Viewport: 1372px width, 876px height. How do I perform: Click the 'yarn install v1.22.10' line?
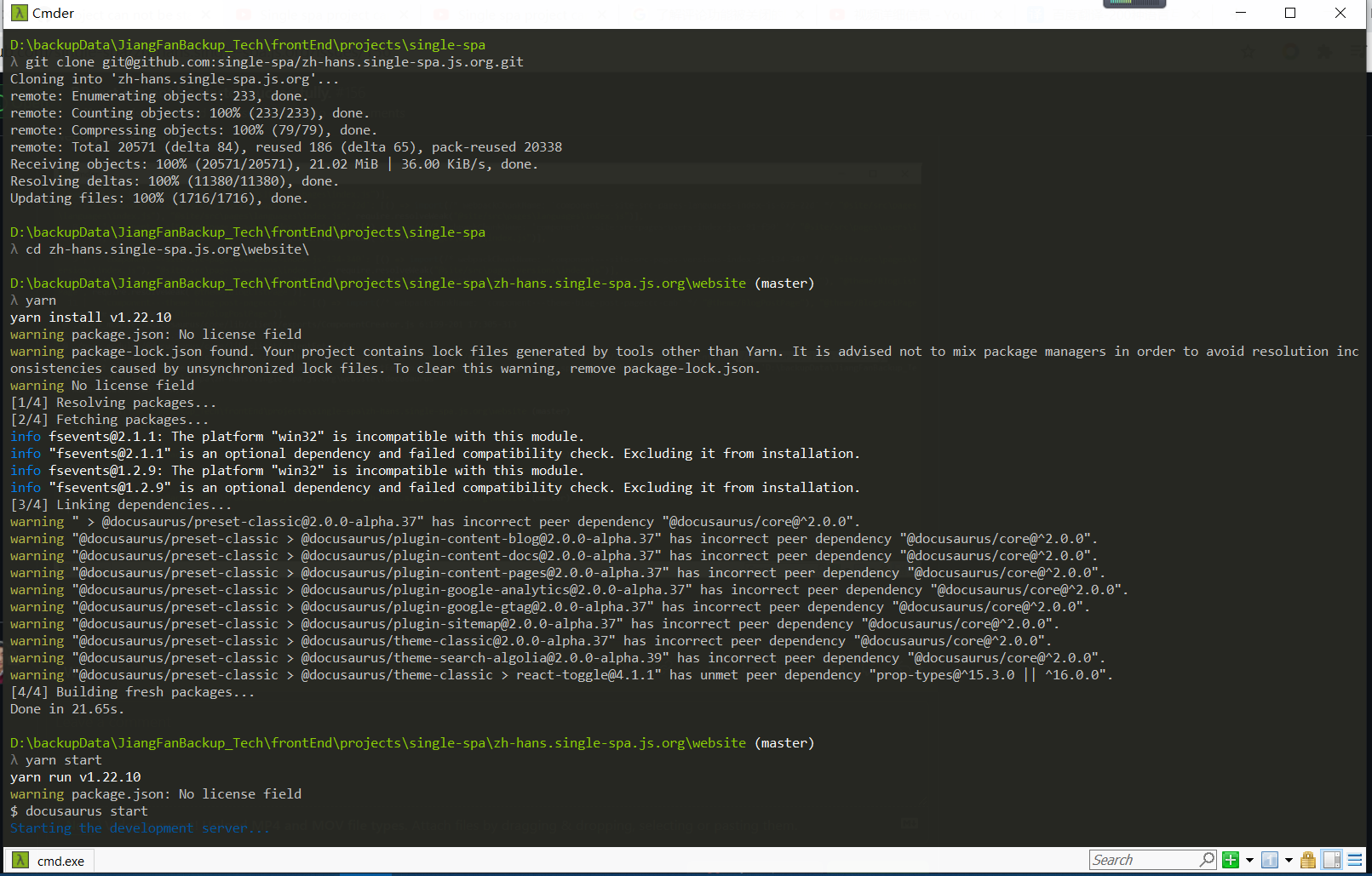(91, 318)
